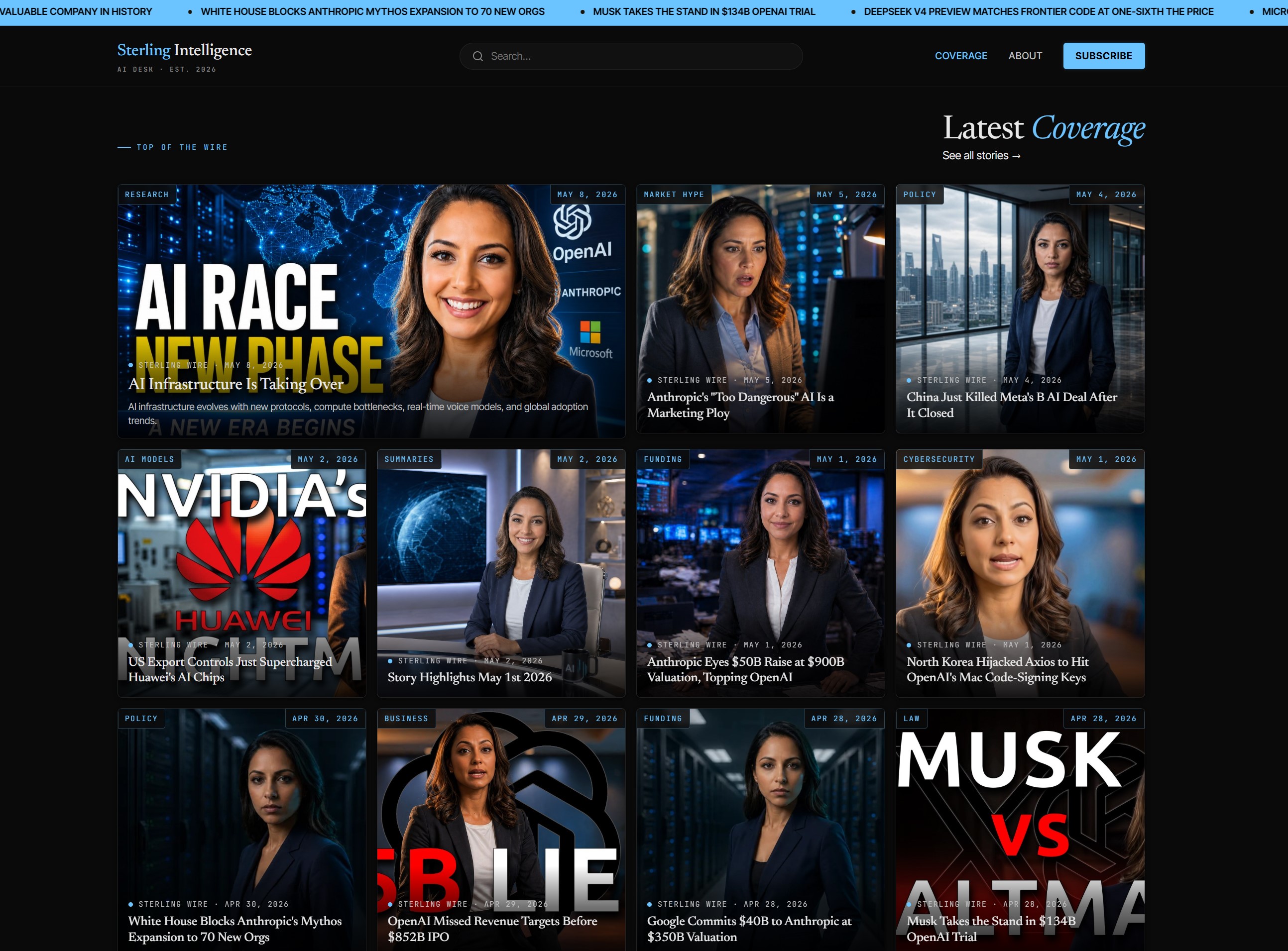Select the Research category tag
Viewport: 1288px width, 951px height.
(x=147, y=195)
